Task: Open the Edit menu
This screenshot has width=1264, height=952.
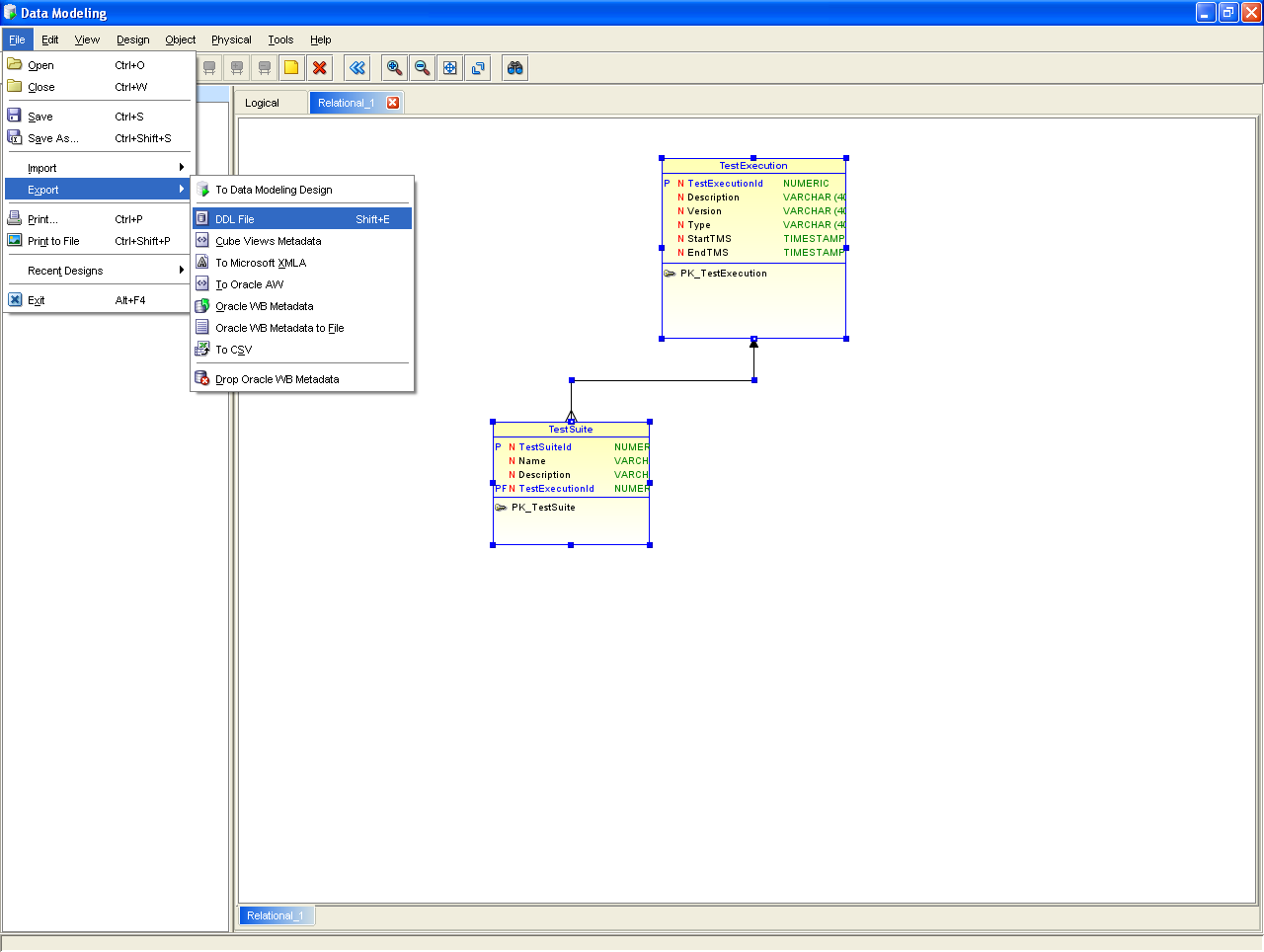Action: point(50,40)
